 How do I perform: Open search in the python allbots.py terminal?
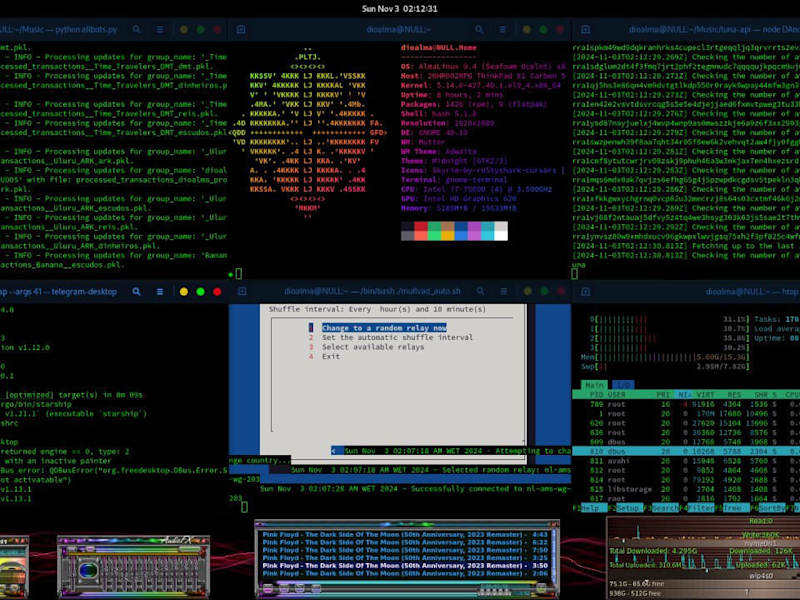point(136,30)
